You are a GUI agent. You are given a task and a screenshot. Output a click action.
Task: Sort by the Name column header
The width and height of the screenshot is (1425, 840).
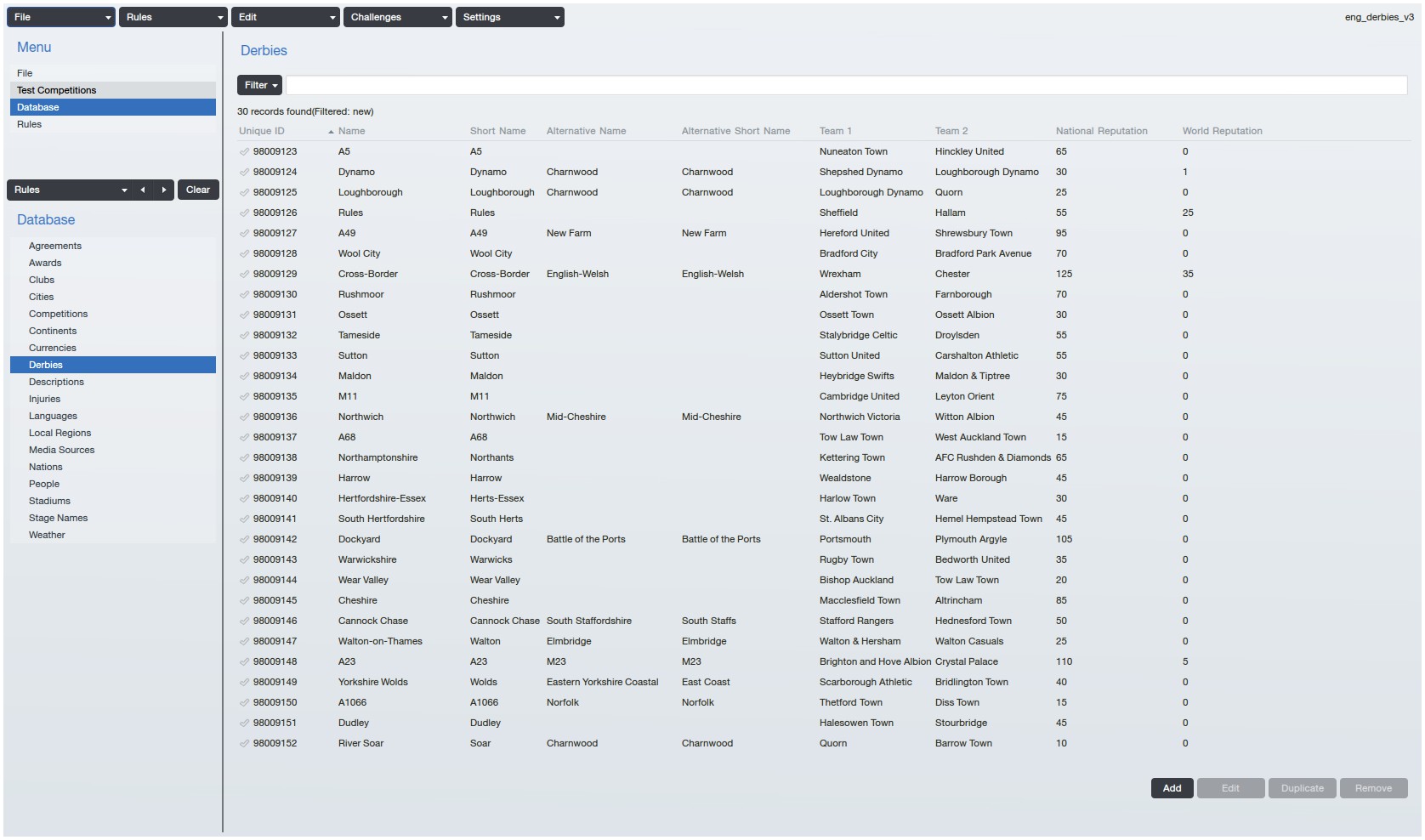(351, 131)
